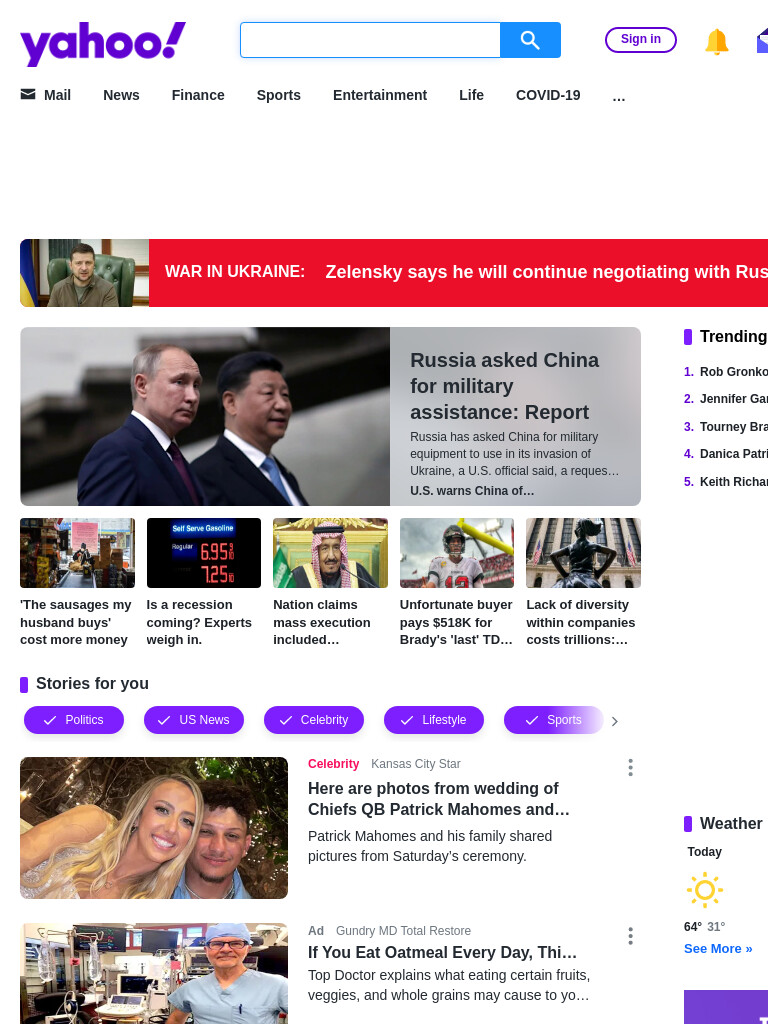Click the Celebrity category label

[x=334, y=764]
